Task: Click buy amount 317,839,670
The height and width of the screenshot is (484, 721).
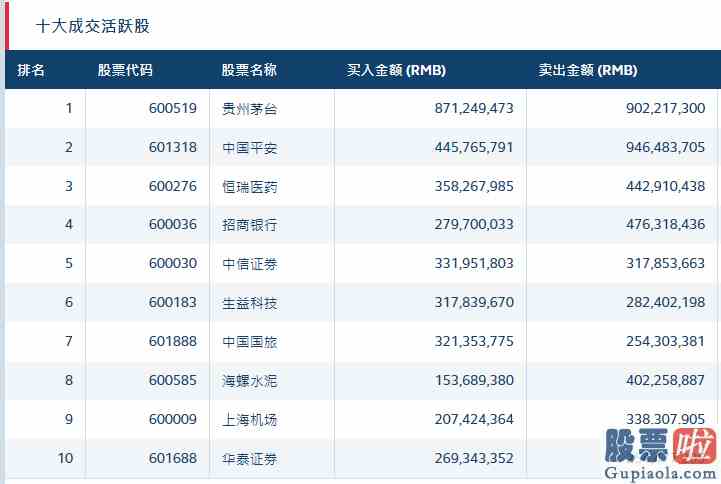Action: (x=474, y=302)
